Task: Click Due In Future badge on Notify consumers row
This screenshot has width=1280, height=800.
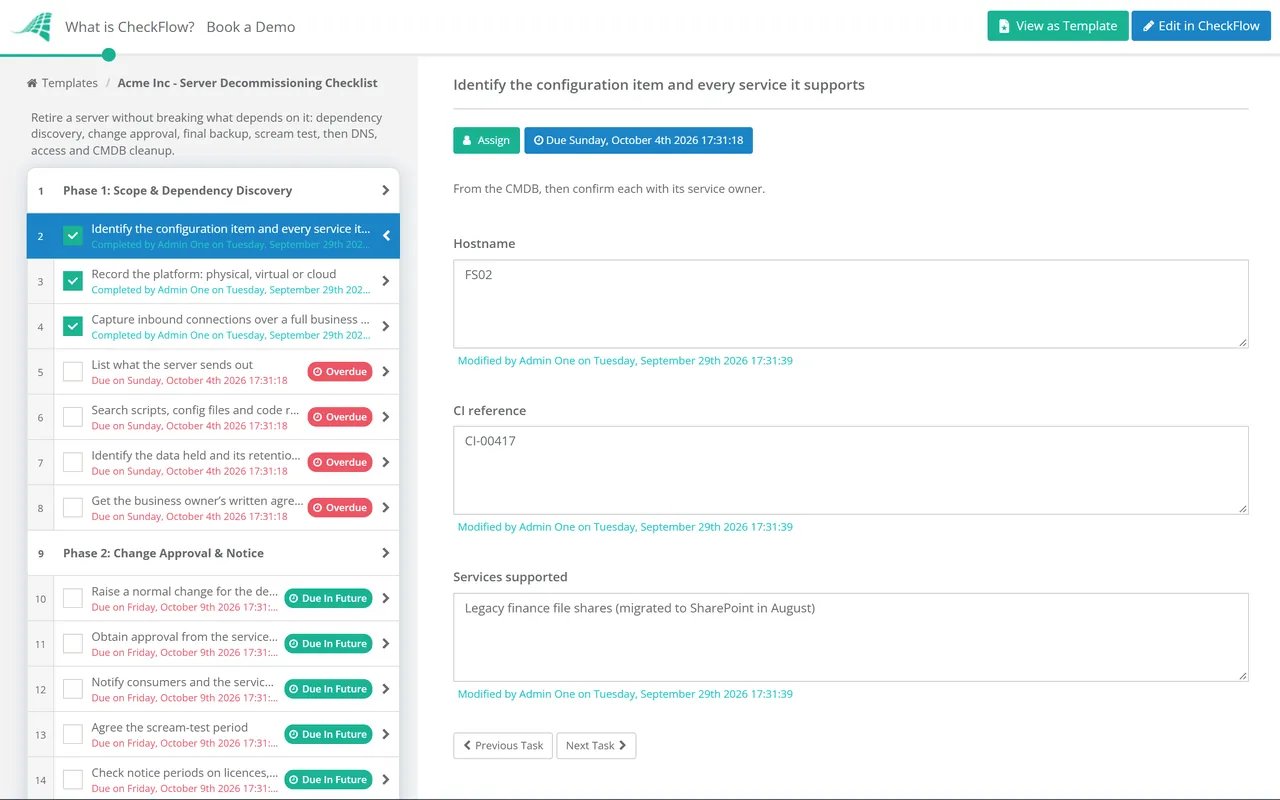Action: pyautogui.click(x=328, y=689)
